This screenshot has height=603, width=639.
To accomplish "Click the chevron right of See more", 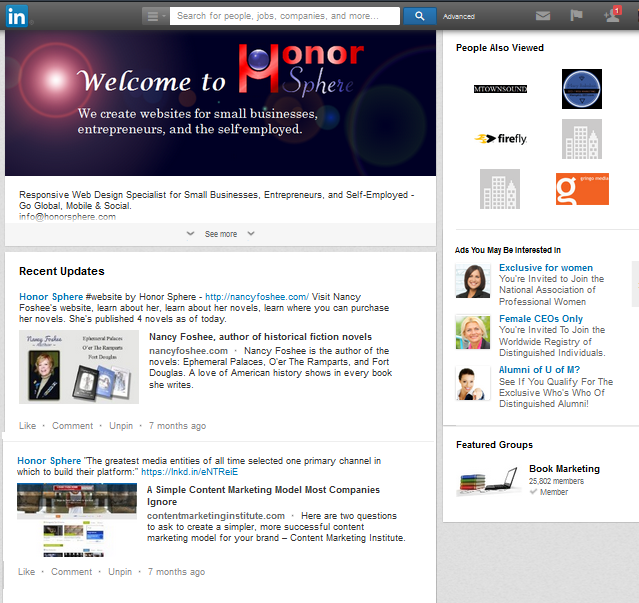I will point(251,233).
